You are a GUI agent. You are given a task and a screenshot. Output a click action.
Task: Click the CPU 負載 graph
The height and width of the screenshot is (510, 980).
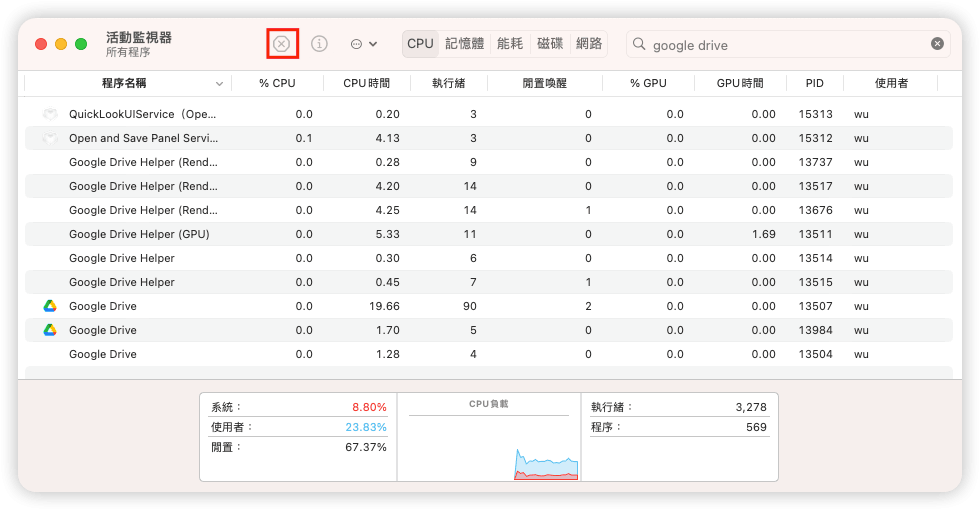[489, 438]
